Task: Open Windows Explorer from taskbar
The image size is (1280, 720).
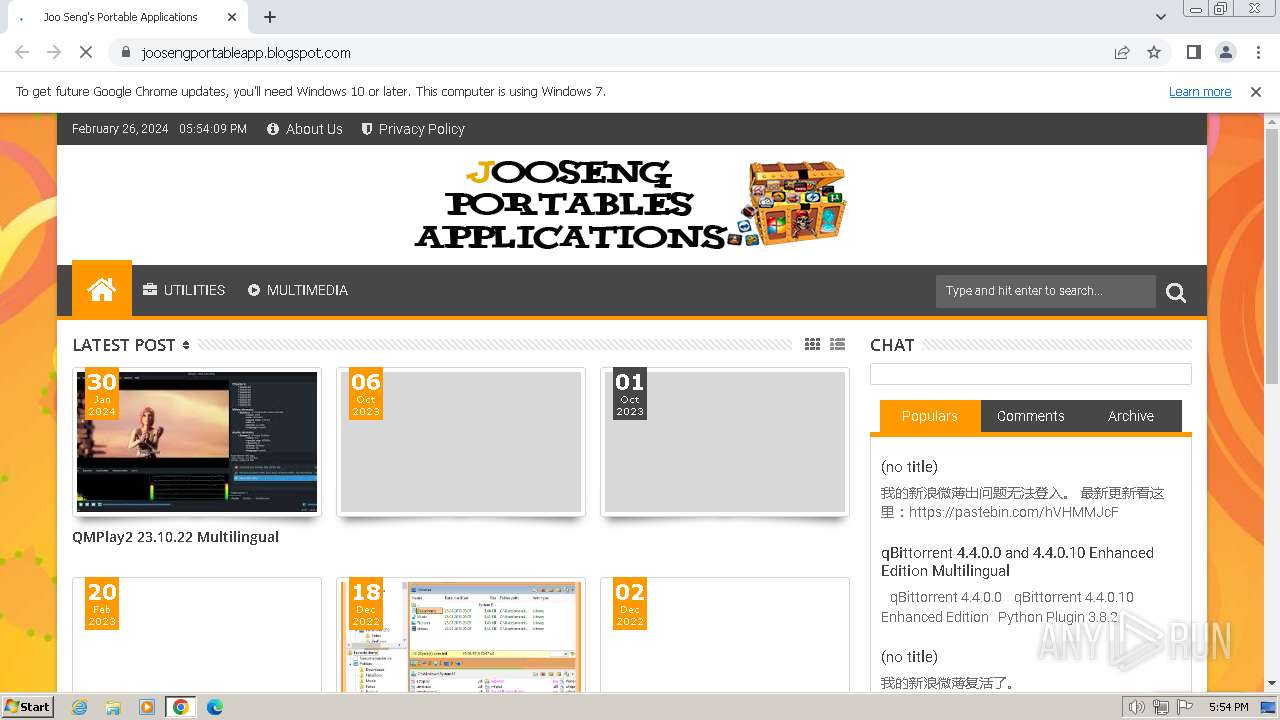Action: (113, 707)
